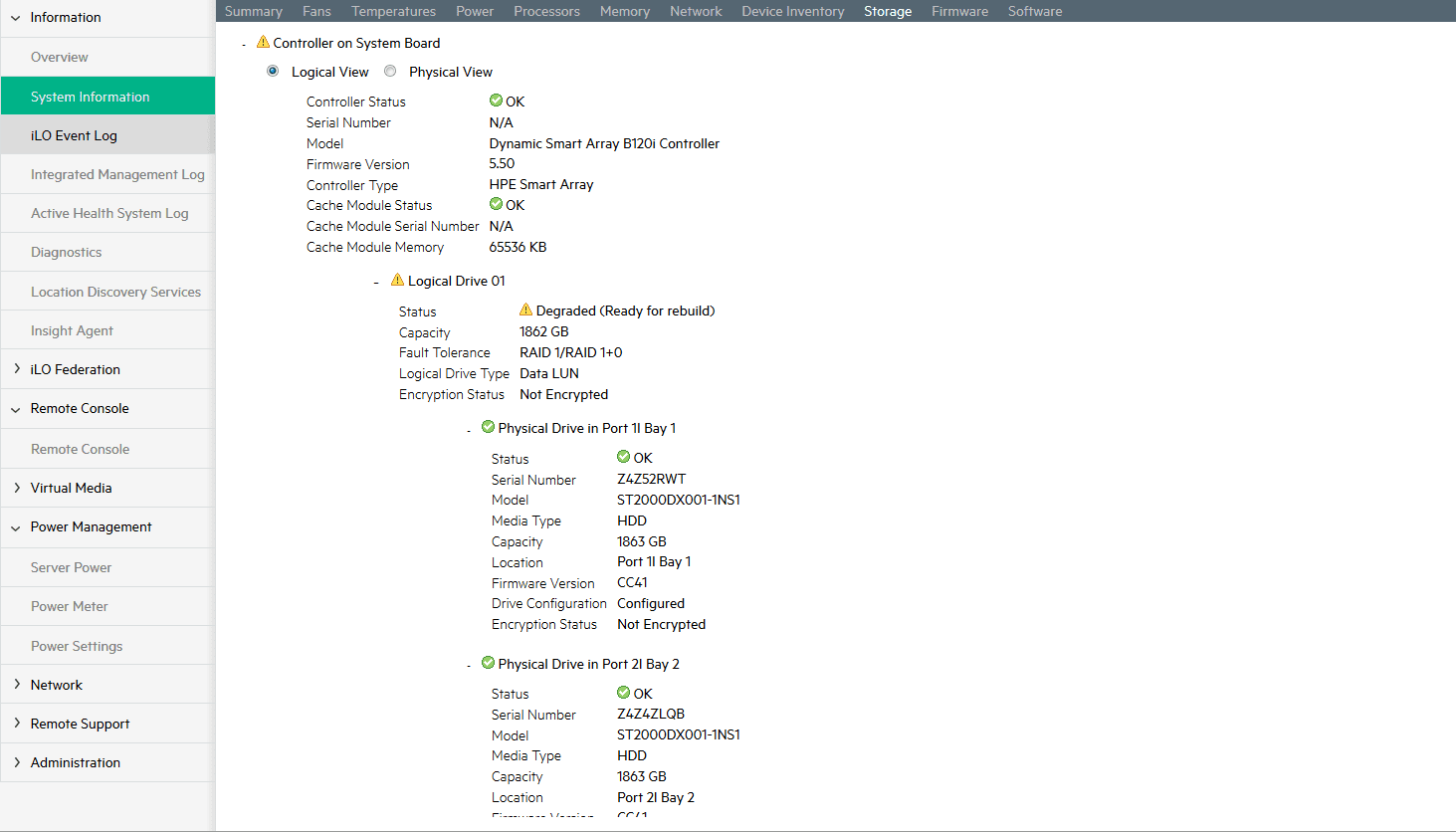Open Overview in the sidebar

(x=107, y=57)
